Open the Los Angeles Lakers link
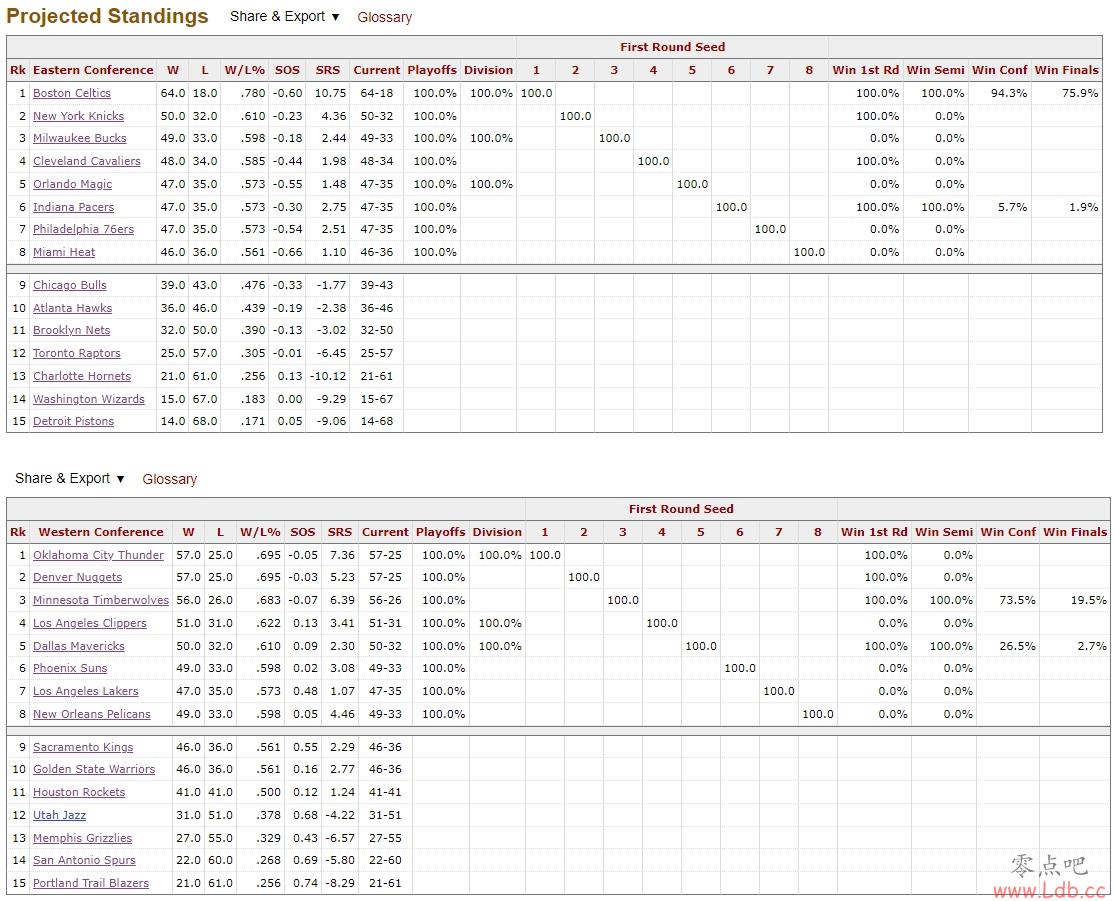Screen dimensions: 1115x901 (85, 691)
